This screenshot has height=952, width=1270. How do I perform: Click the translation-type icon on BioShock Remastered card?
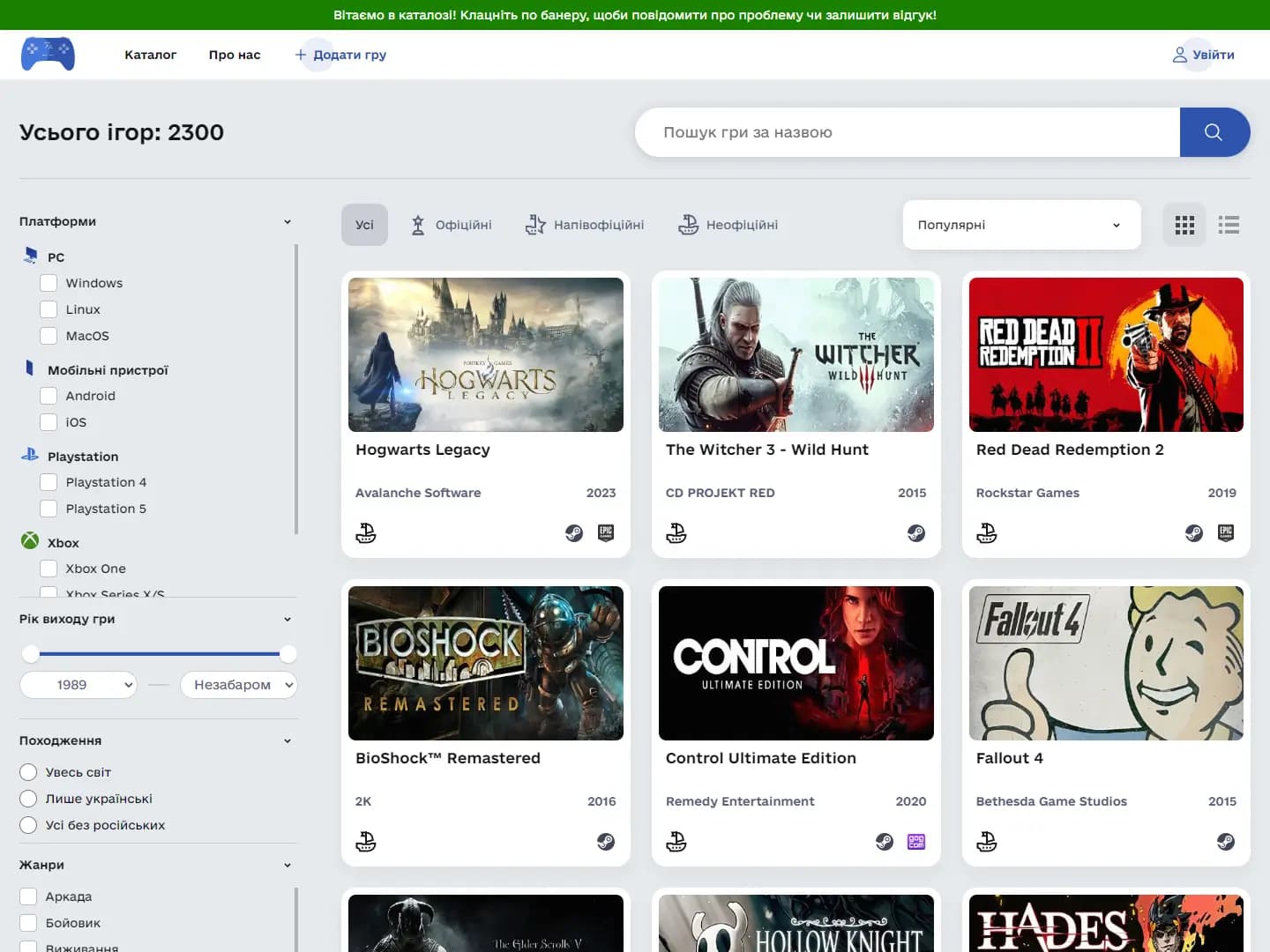click(x=366, y=842)
